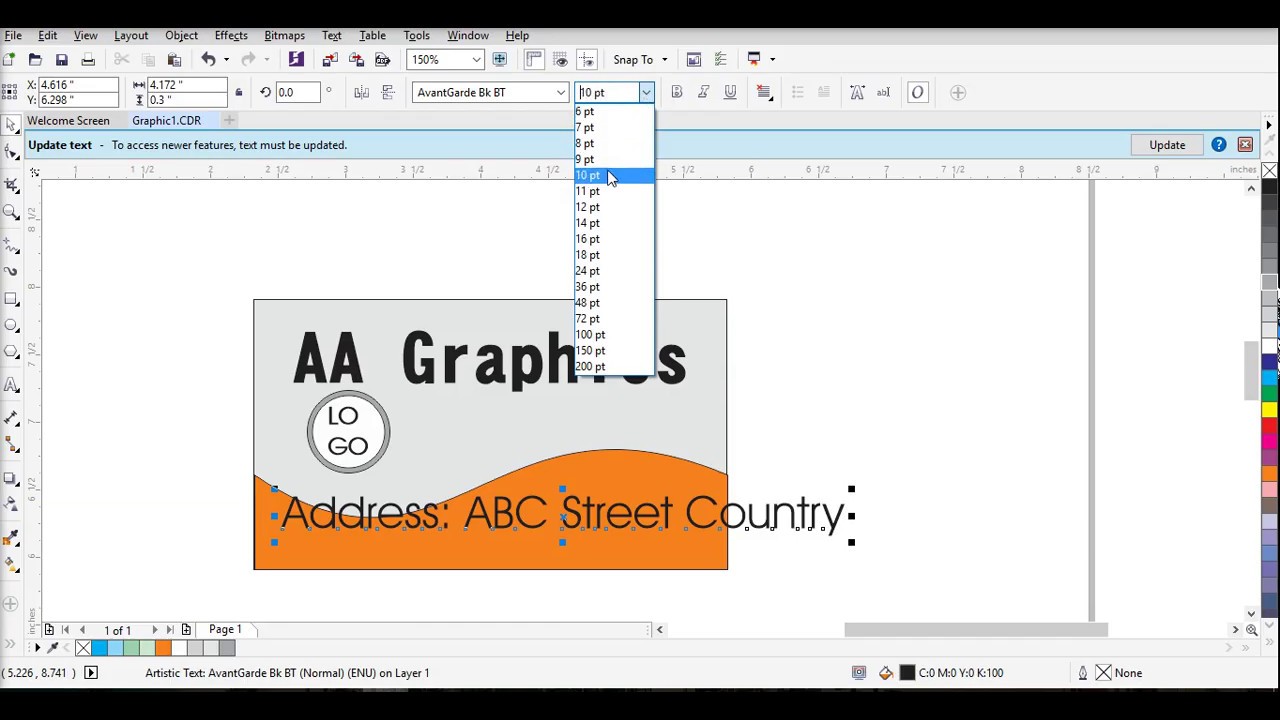Select the Crop tool
The image size is (1280, 720).
click(12, 185)
